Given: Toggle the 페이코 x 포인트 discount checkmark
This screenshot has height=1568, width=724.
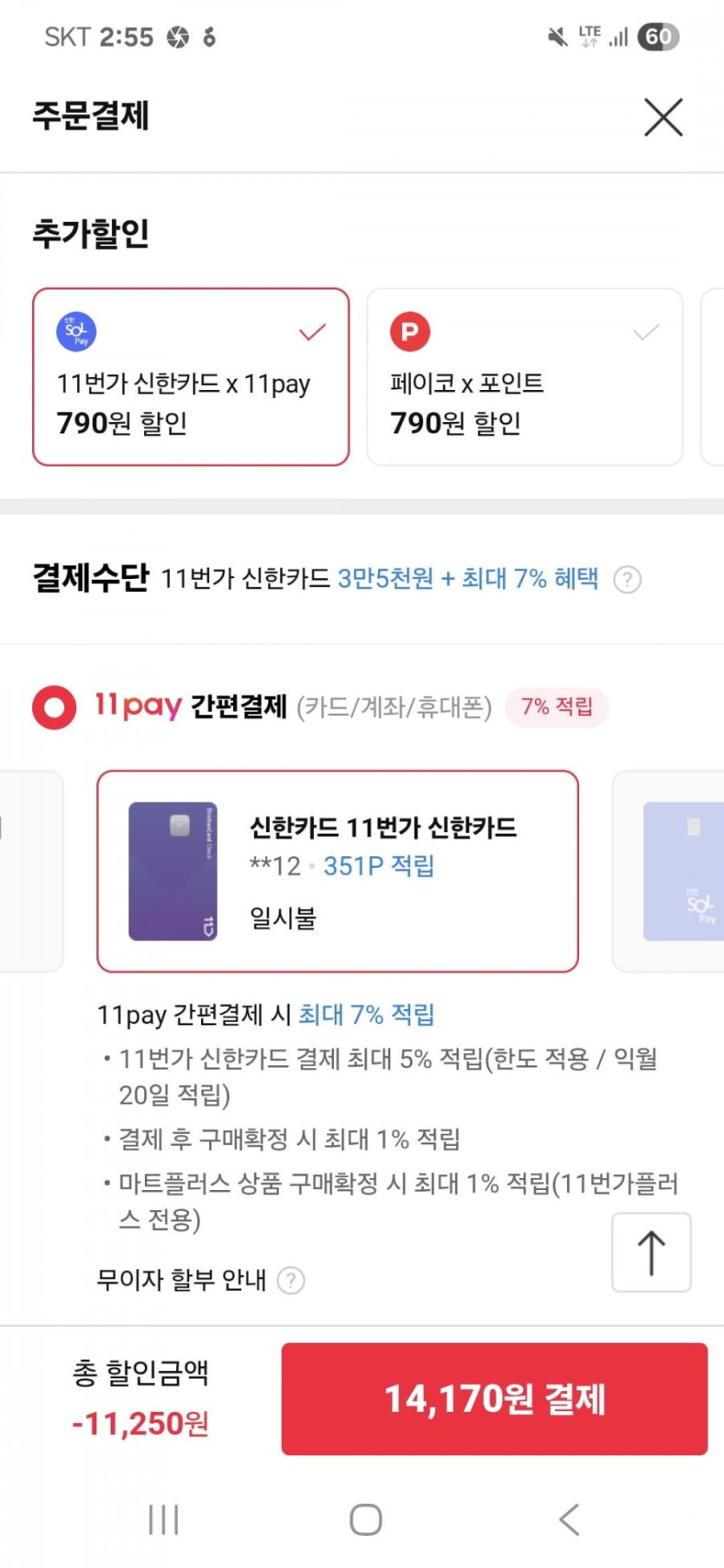Looking at the screenshot, I should (646, 332).
